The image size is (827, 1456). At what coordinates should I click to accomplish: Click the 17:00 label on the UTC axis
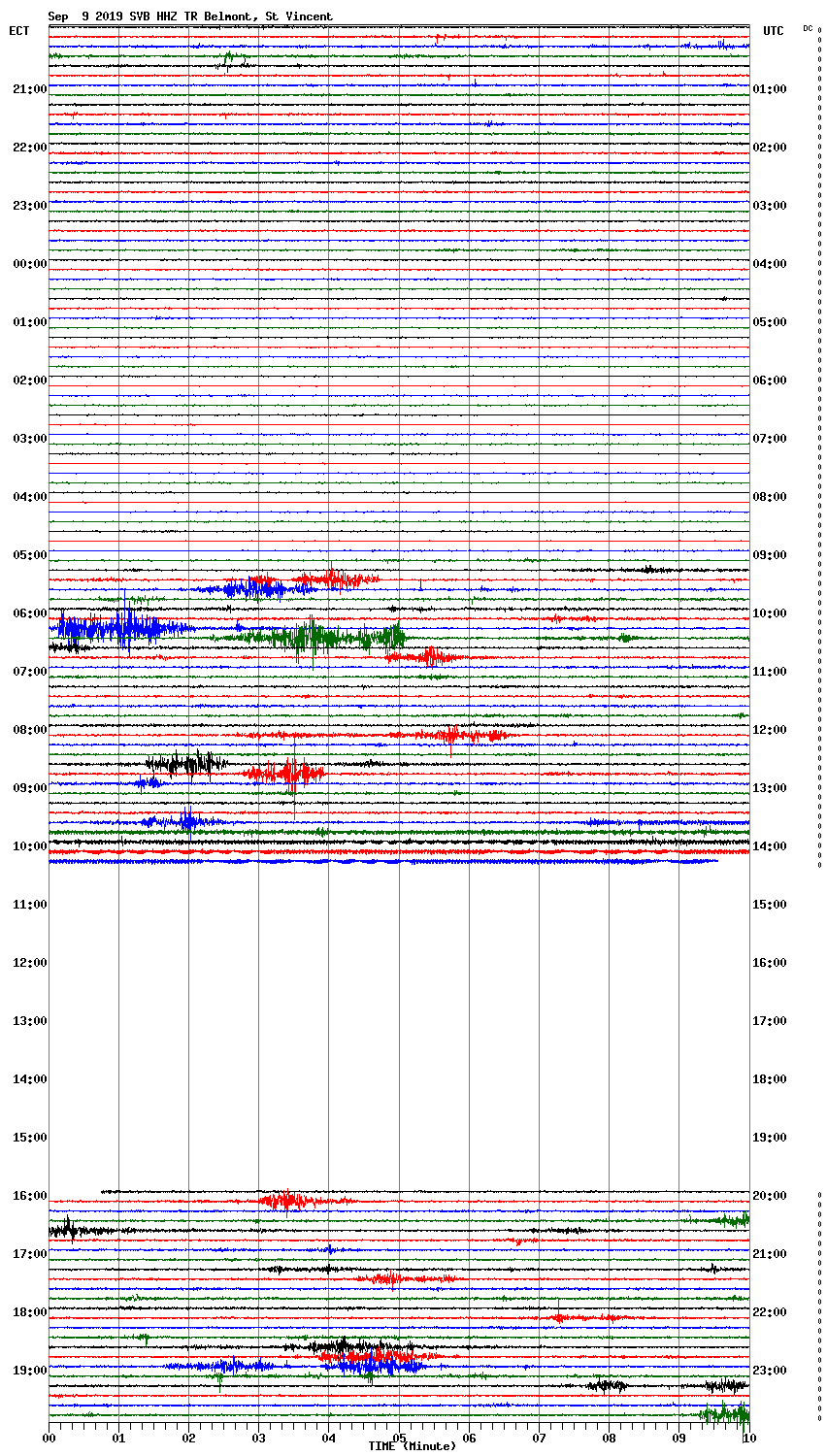770,1021
